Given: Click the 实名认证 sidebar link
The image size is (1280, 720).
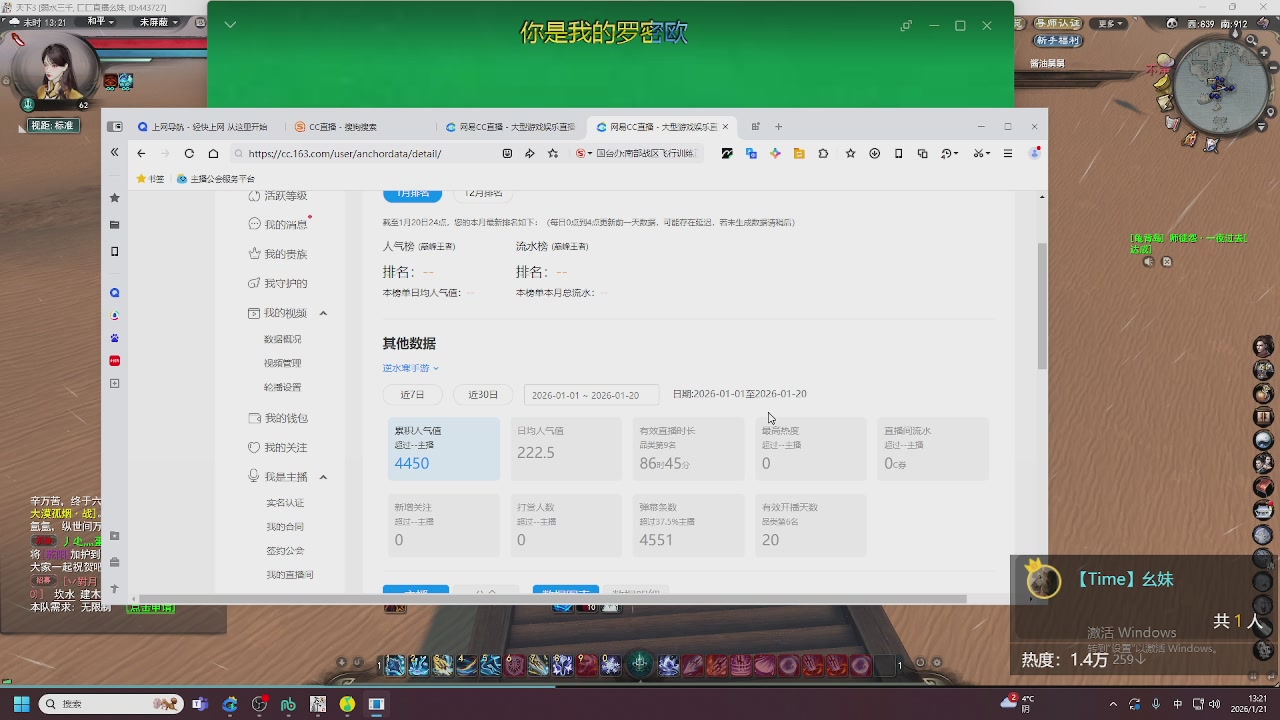Looking at the screenshot, I should (284, 503).
